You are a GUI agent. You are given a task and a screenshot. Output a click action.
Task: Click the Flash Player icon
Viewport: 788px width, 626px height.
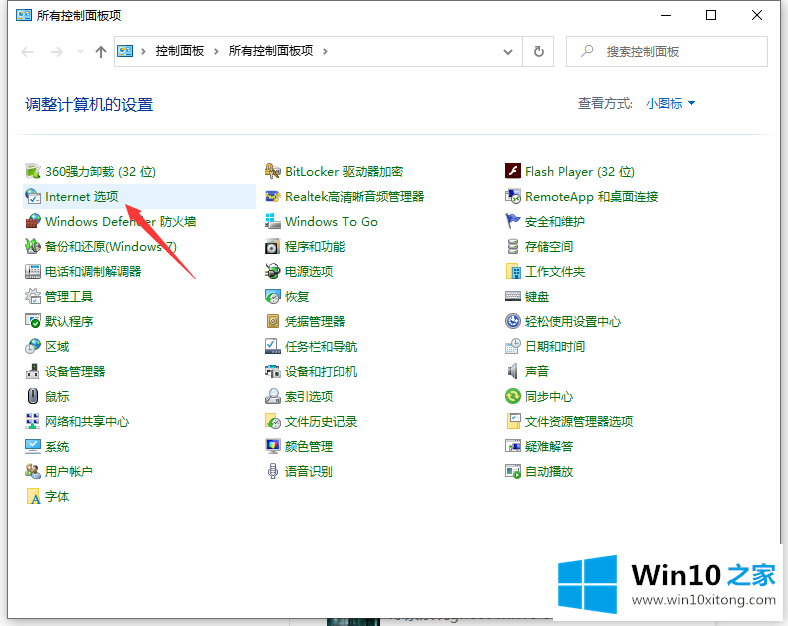click(513, 171)
